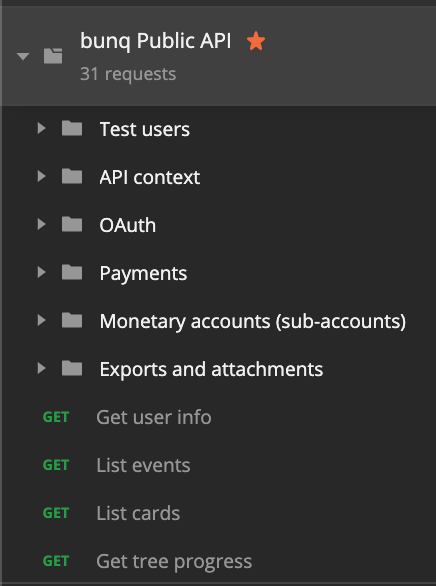Click the Payments folder icon

point(72,272)
